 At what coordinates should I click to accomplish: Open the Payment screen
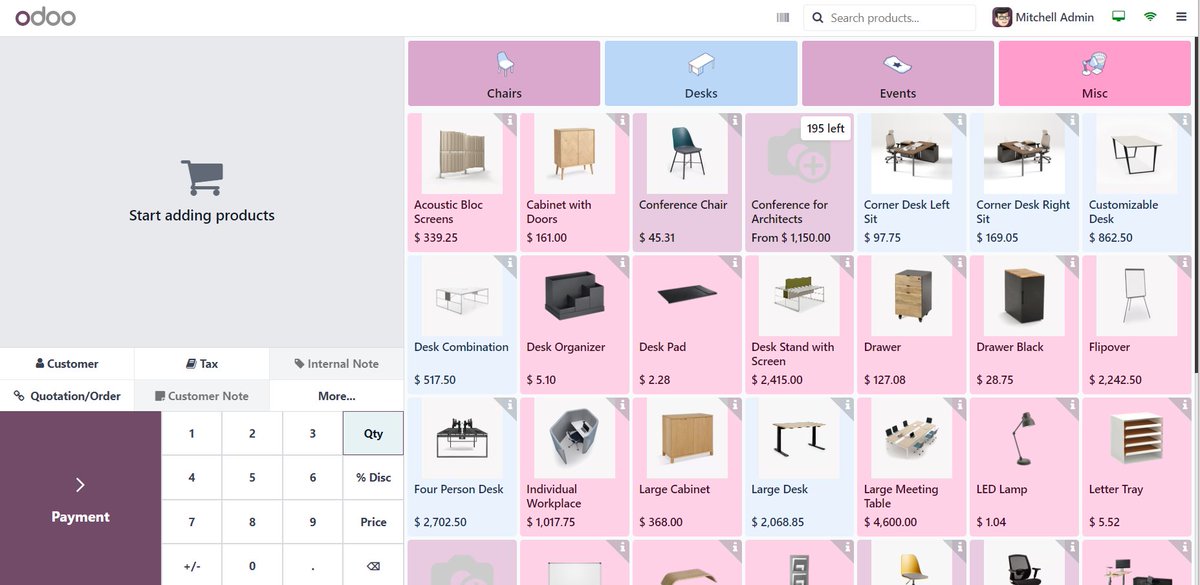[80, 498]
